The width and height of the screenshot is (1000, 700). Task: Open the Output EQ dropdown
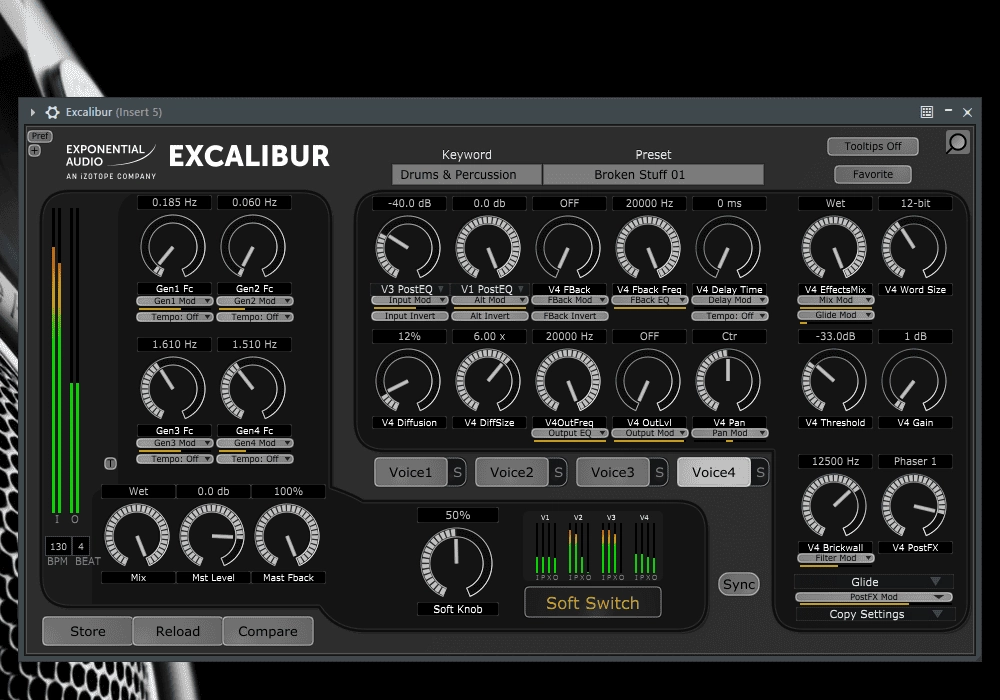click(x=570, y=434)
